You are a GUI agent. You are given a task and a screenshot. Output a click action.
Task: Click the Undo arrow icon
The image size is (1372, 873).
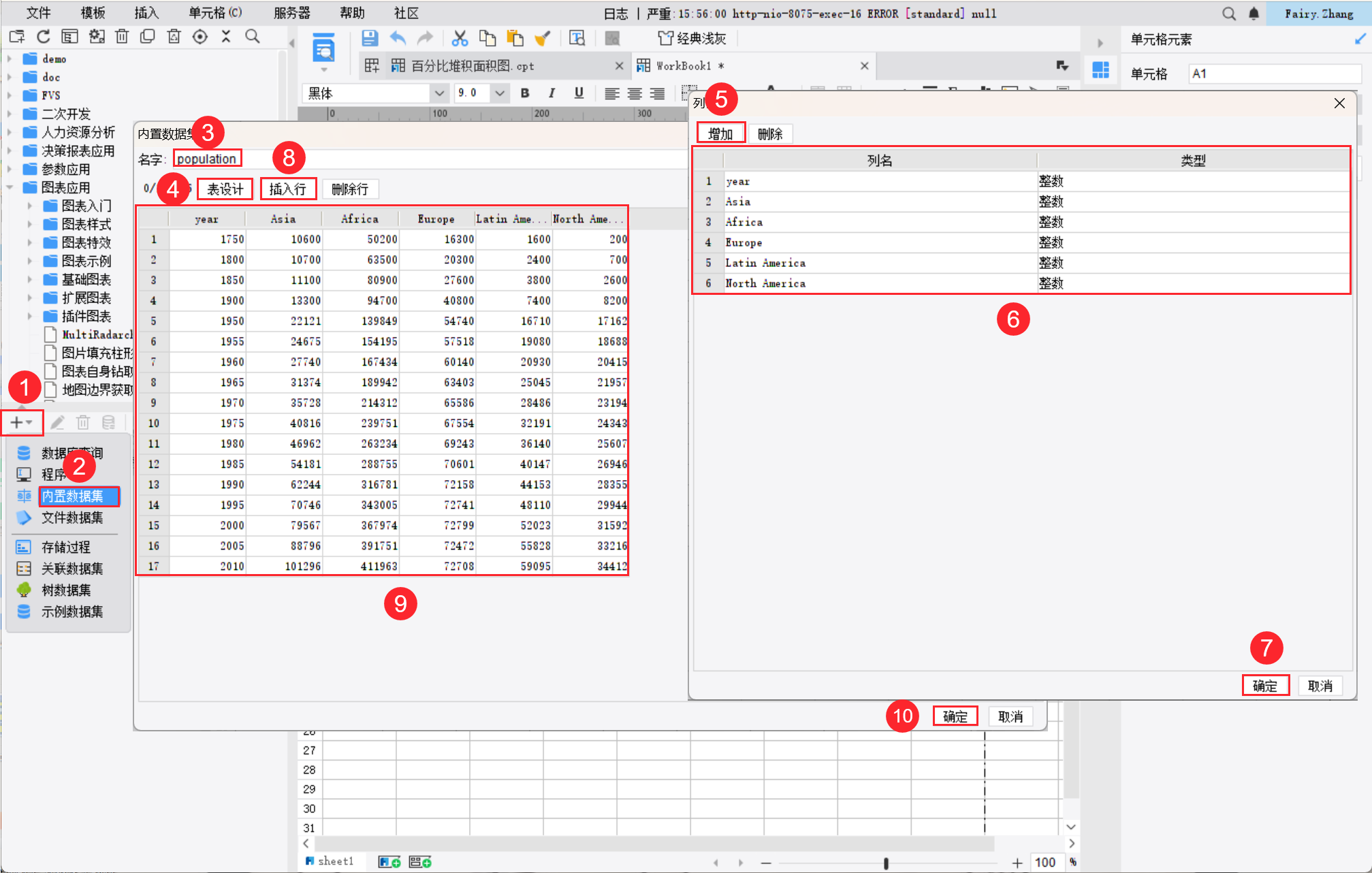coord(398,38)
